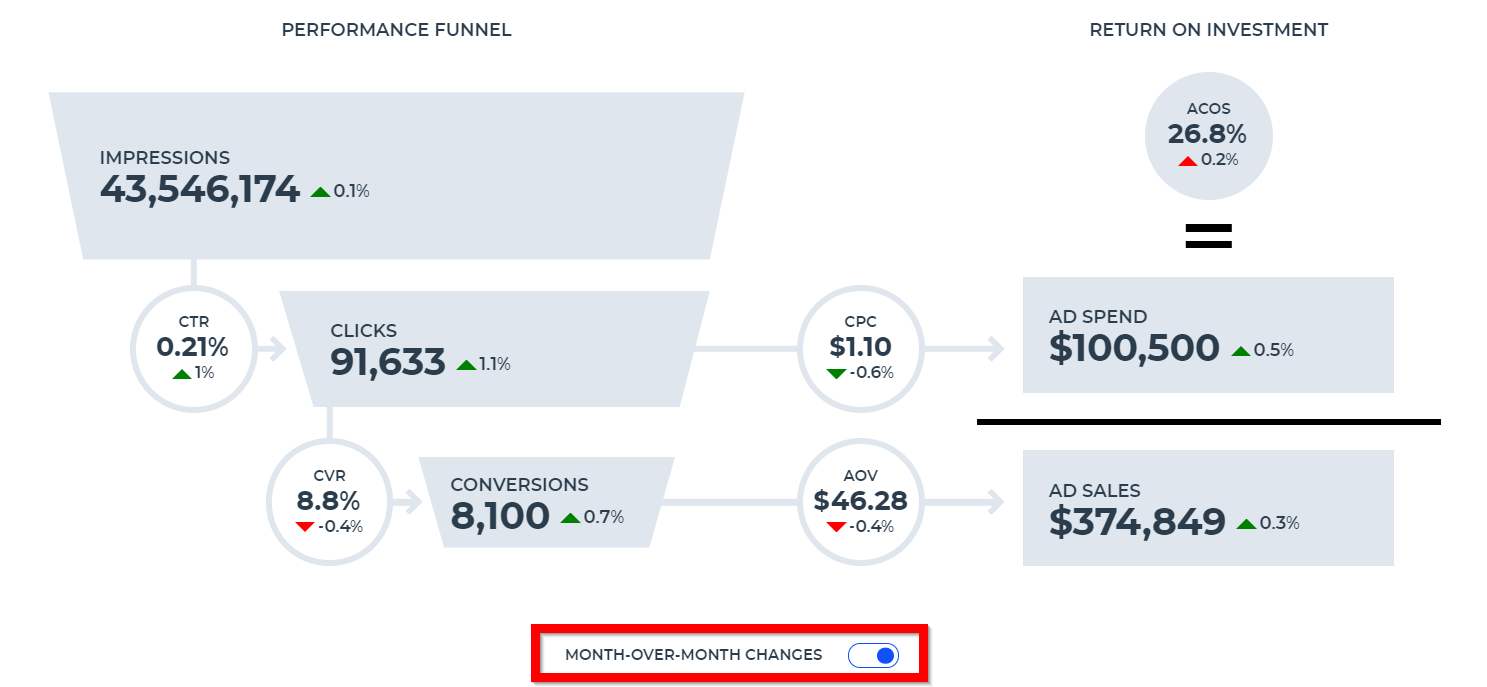Open the Return On Investment section
This screenshot has height=687, width=1487.
pos(1208,29)
